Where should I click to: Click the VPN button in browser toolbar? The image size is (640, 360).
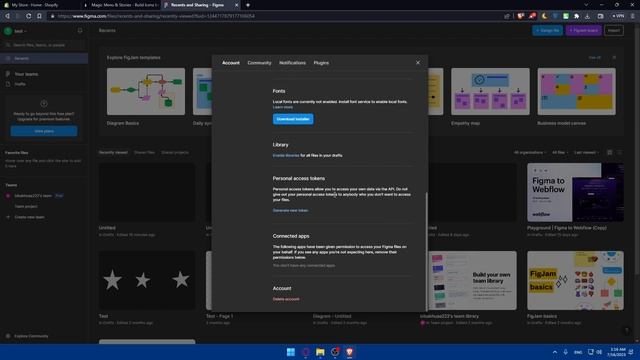click(618, 16)
